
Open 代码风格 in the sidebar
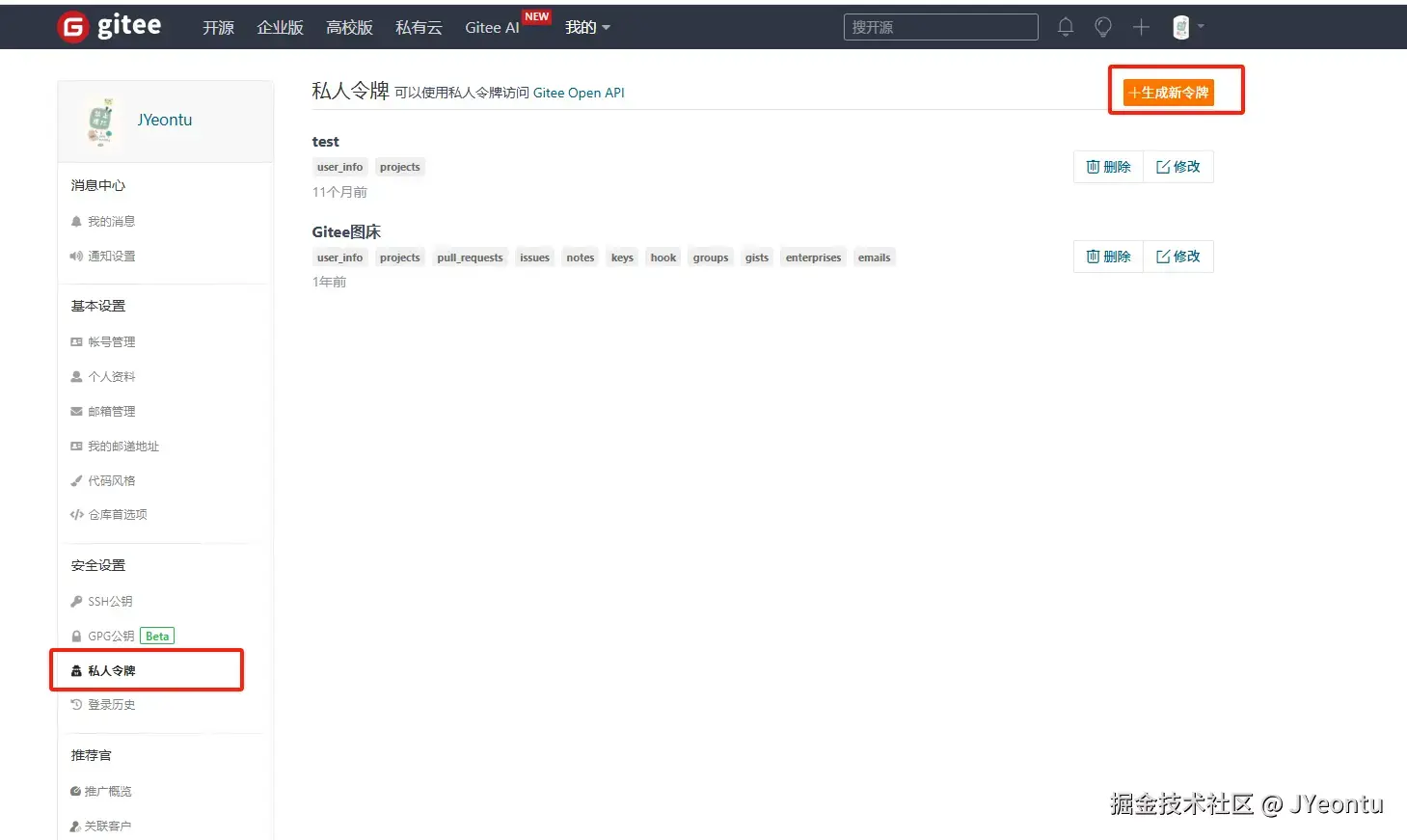click(103, 480)
